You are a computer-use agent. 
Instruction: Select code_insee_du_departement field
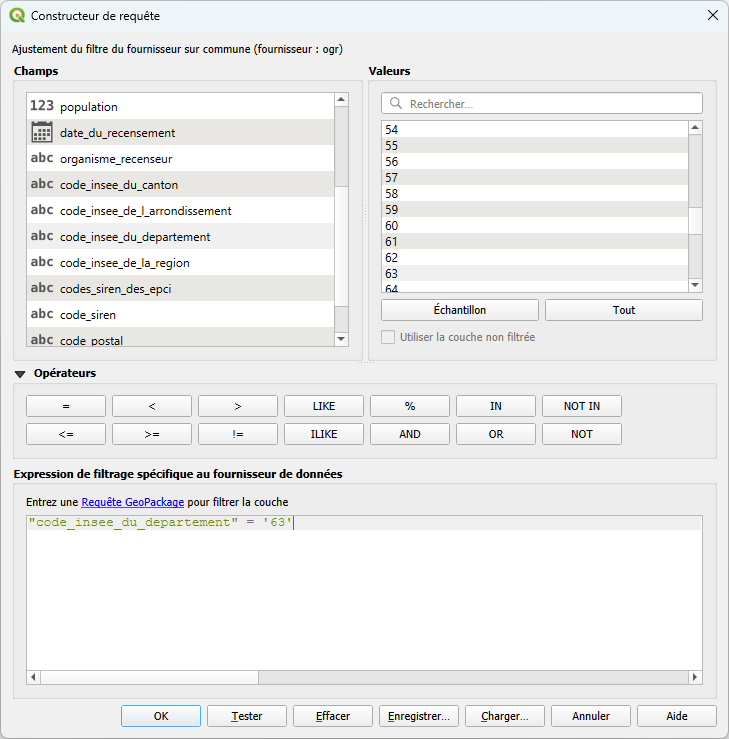135,237
